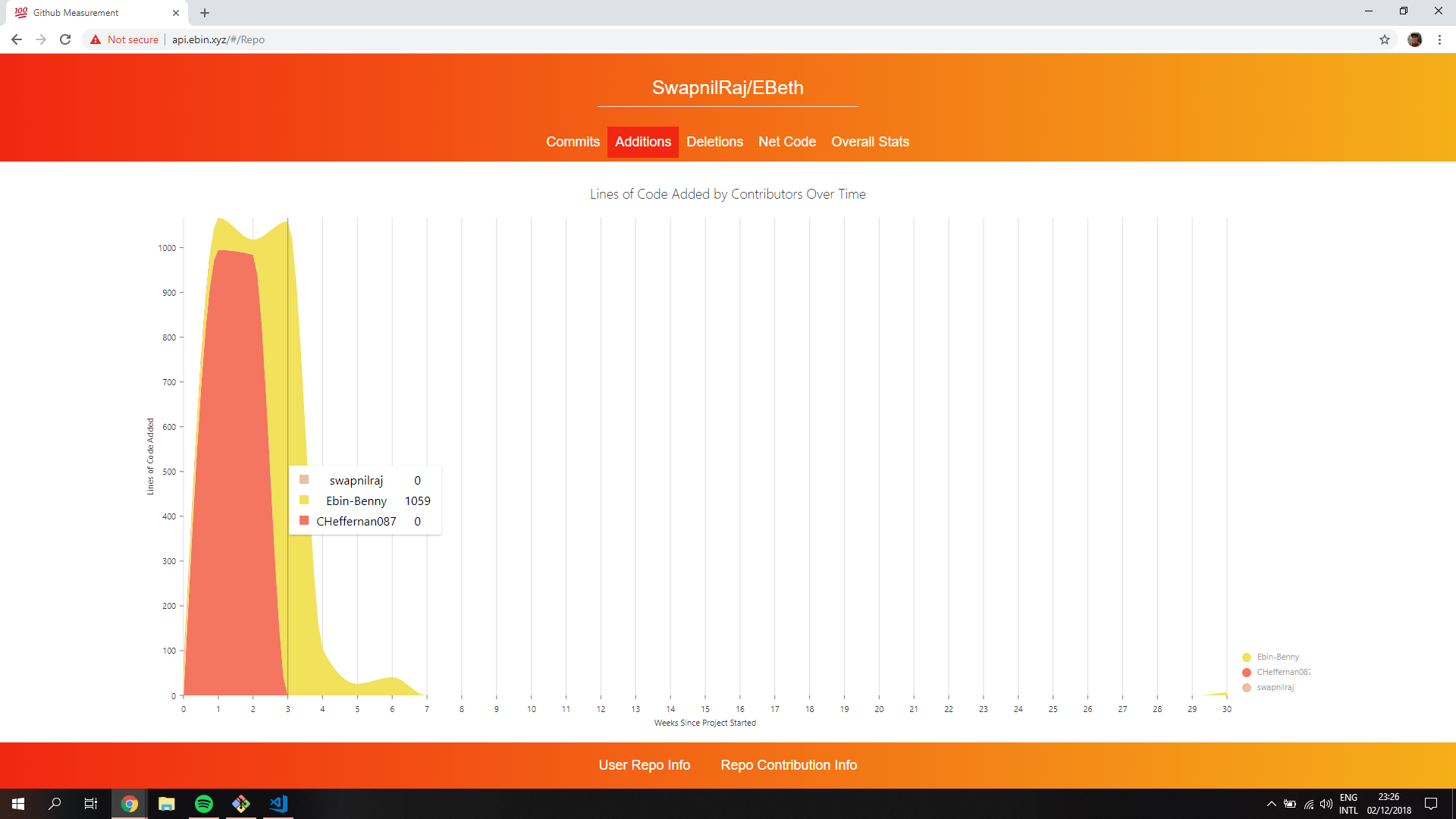Open the Net Code view
The image size is (1456, 819).
tap(786, 142)
